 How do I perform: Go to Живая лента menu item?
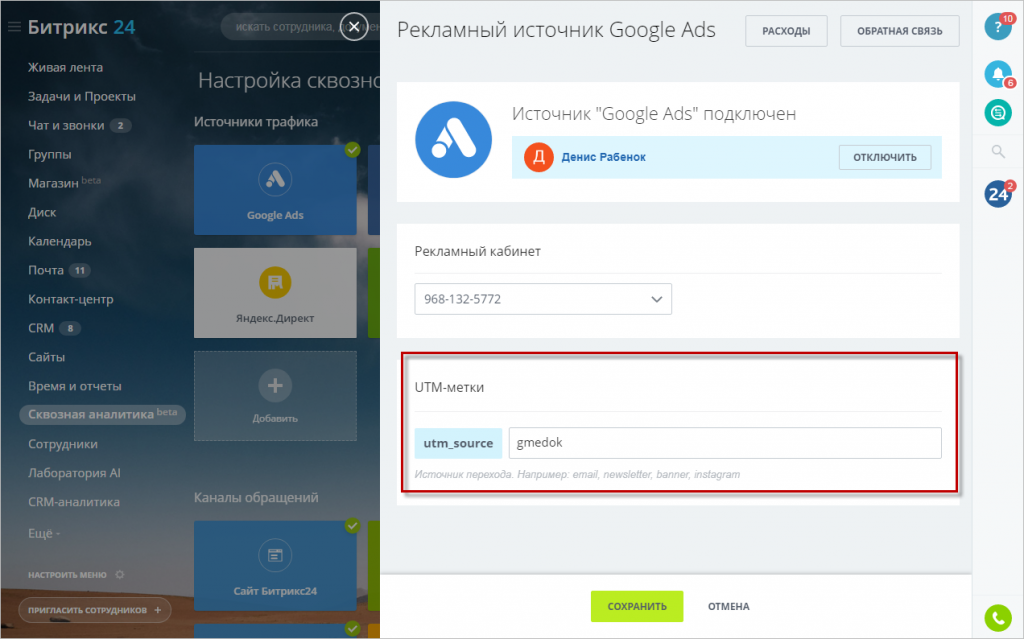point(65,68)
